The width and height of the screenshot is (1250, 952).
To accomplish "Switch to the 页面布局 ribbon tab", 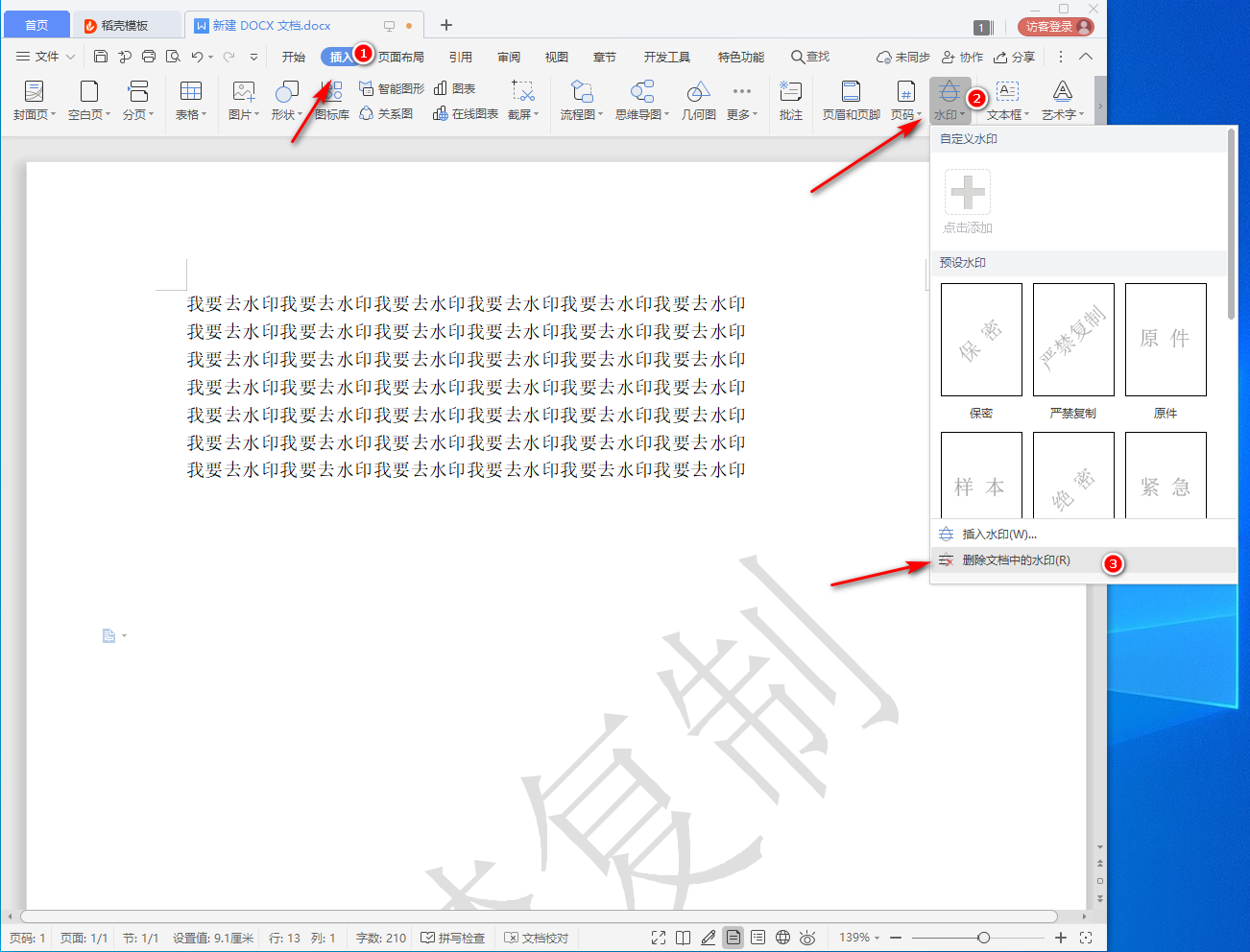I will pos(401,57).
